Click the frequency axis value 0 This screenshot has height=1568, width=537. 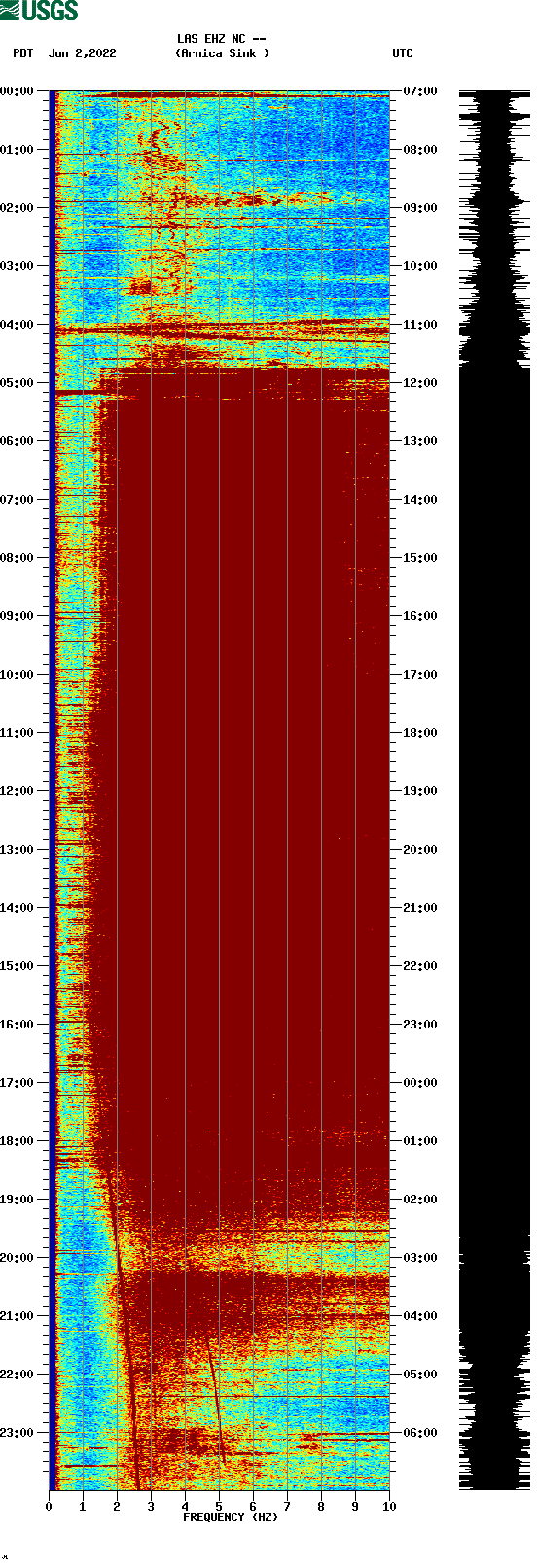(x=49, y=1507)
